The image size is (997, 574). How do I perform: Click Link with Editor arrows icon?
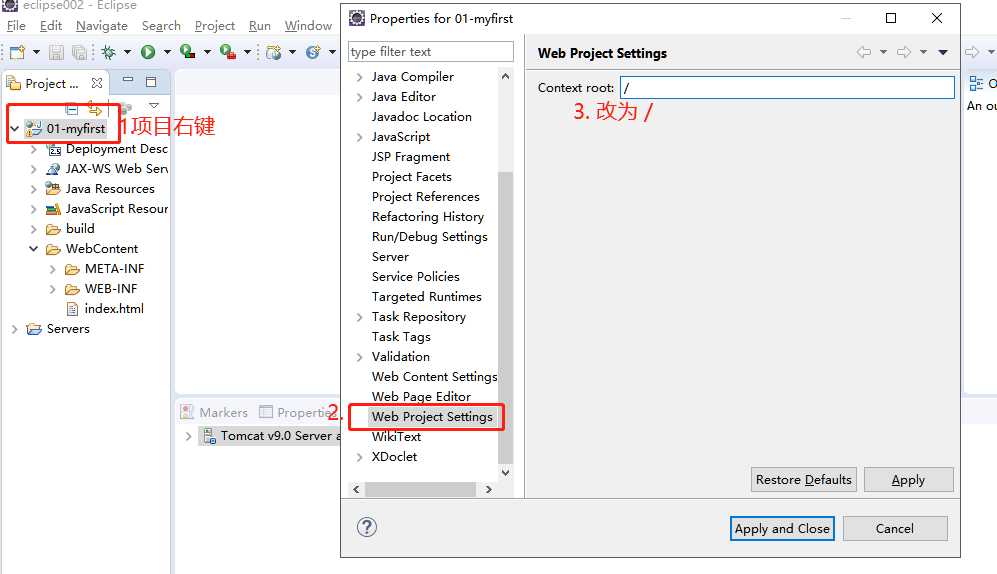click(95, 108)
